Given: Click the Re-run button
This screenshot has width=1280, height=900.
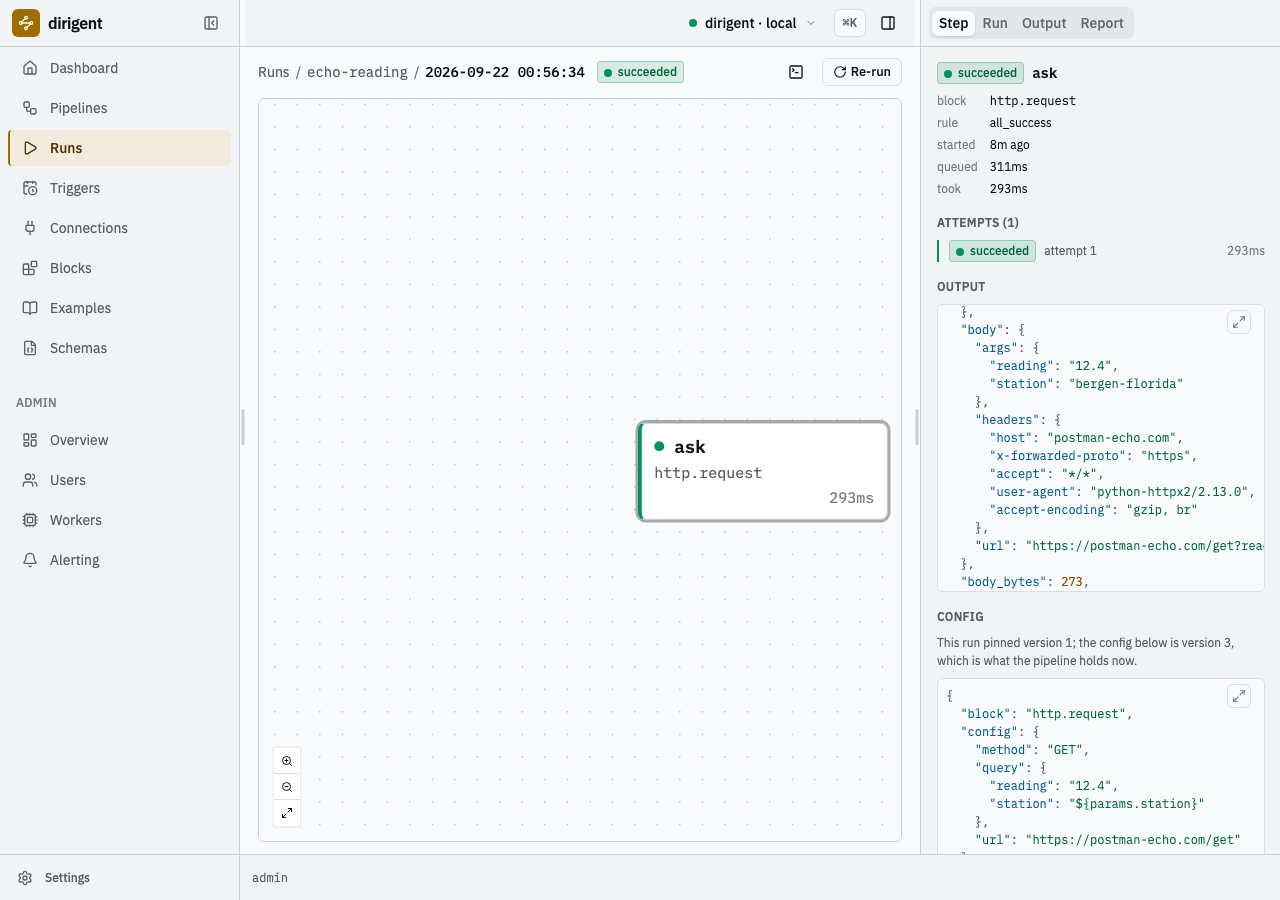Looking at the screenshot, I should point(862,72).
